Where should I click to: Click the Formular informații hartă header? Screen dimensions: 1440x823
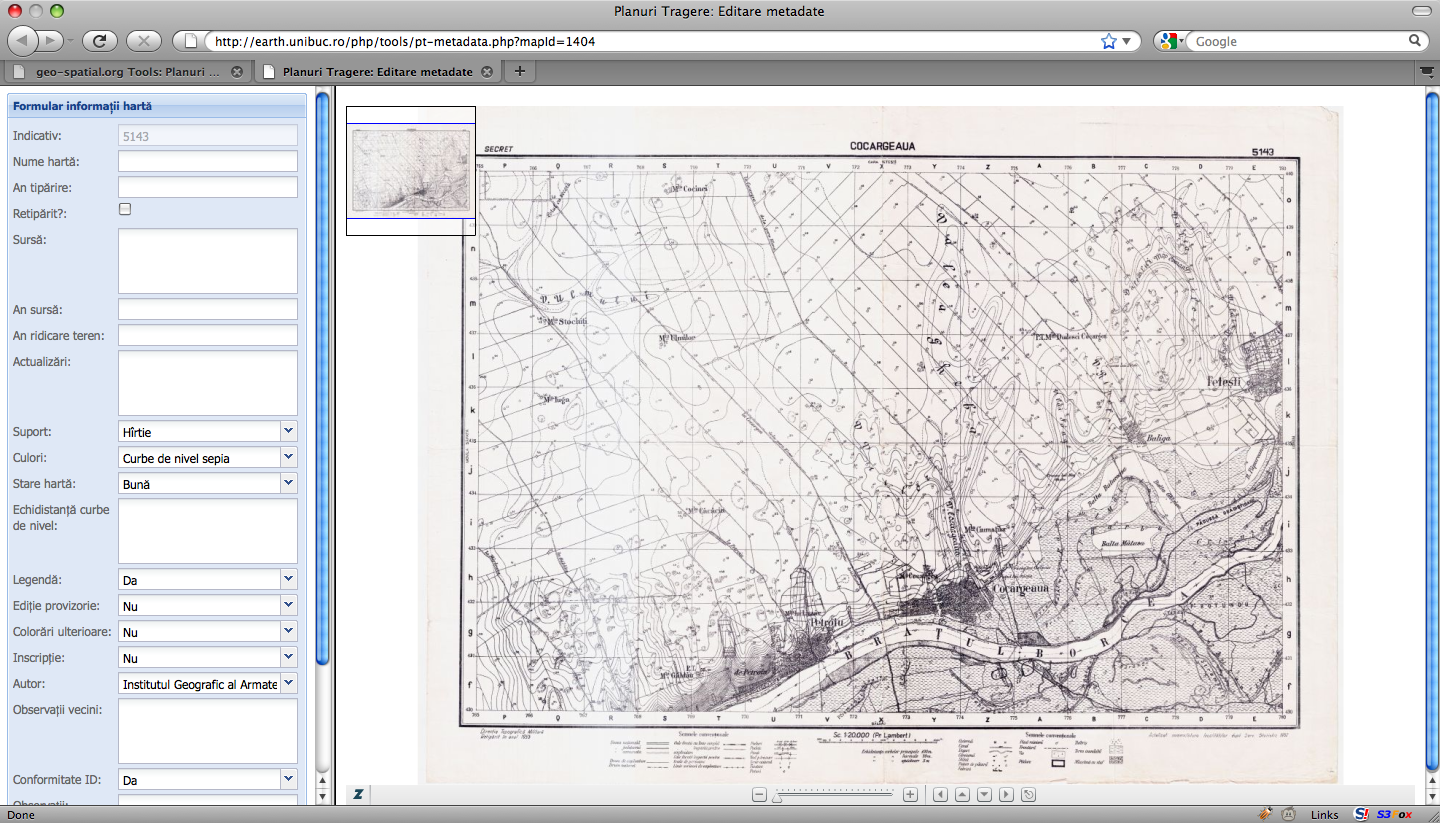click(157, 106)
